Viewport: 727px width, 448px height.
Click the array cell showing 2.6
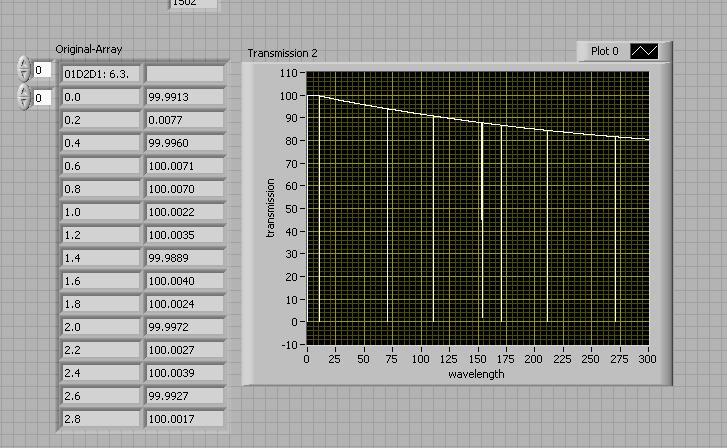pos(101,396)
